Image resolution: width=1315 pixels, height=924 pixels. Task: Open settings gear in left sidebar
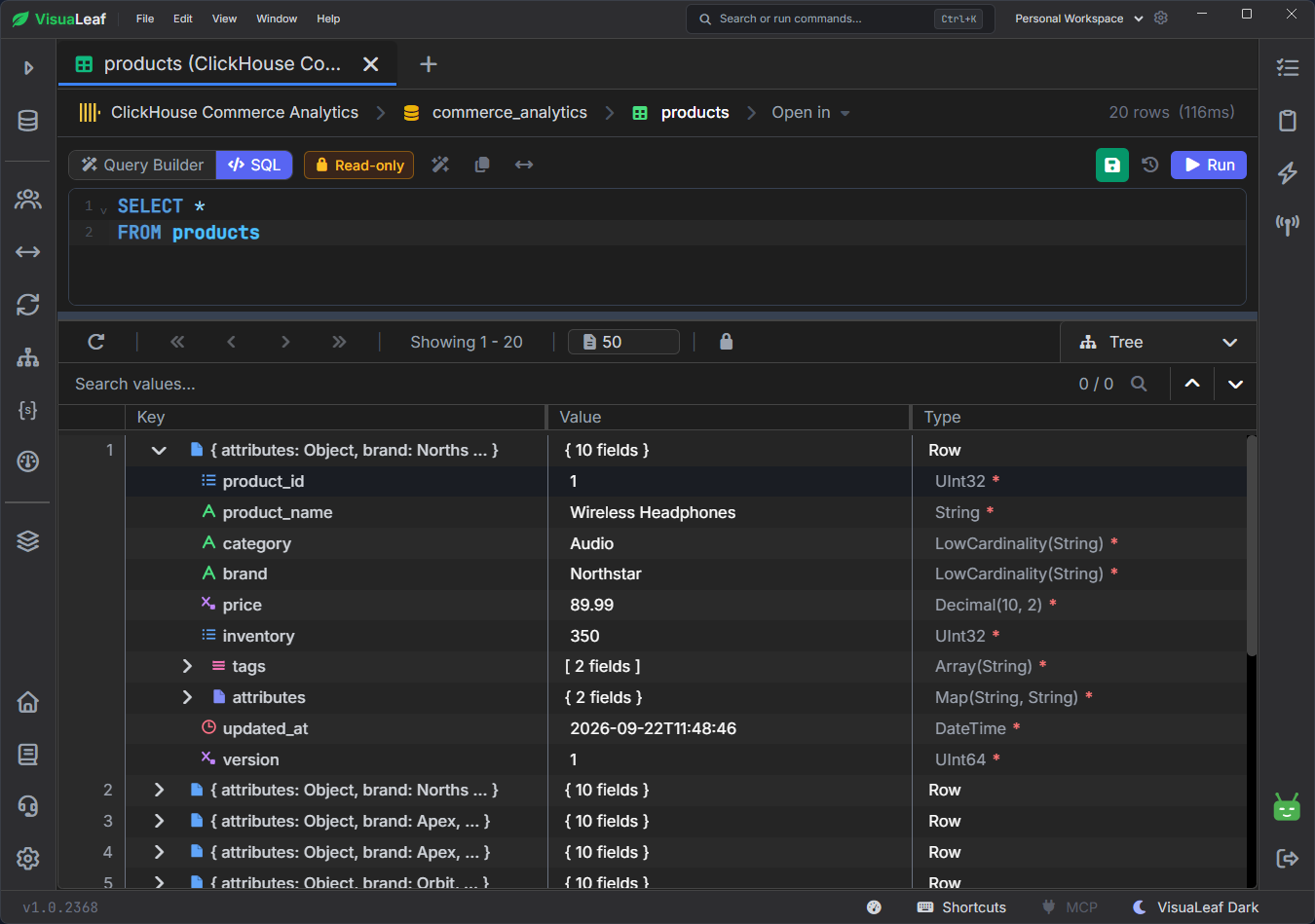pyautogui.click(x=28, y=859)
